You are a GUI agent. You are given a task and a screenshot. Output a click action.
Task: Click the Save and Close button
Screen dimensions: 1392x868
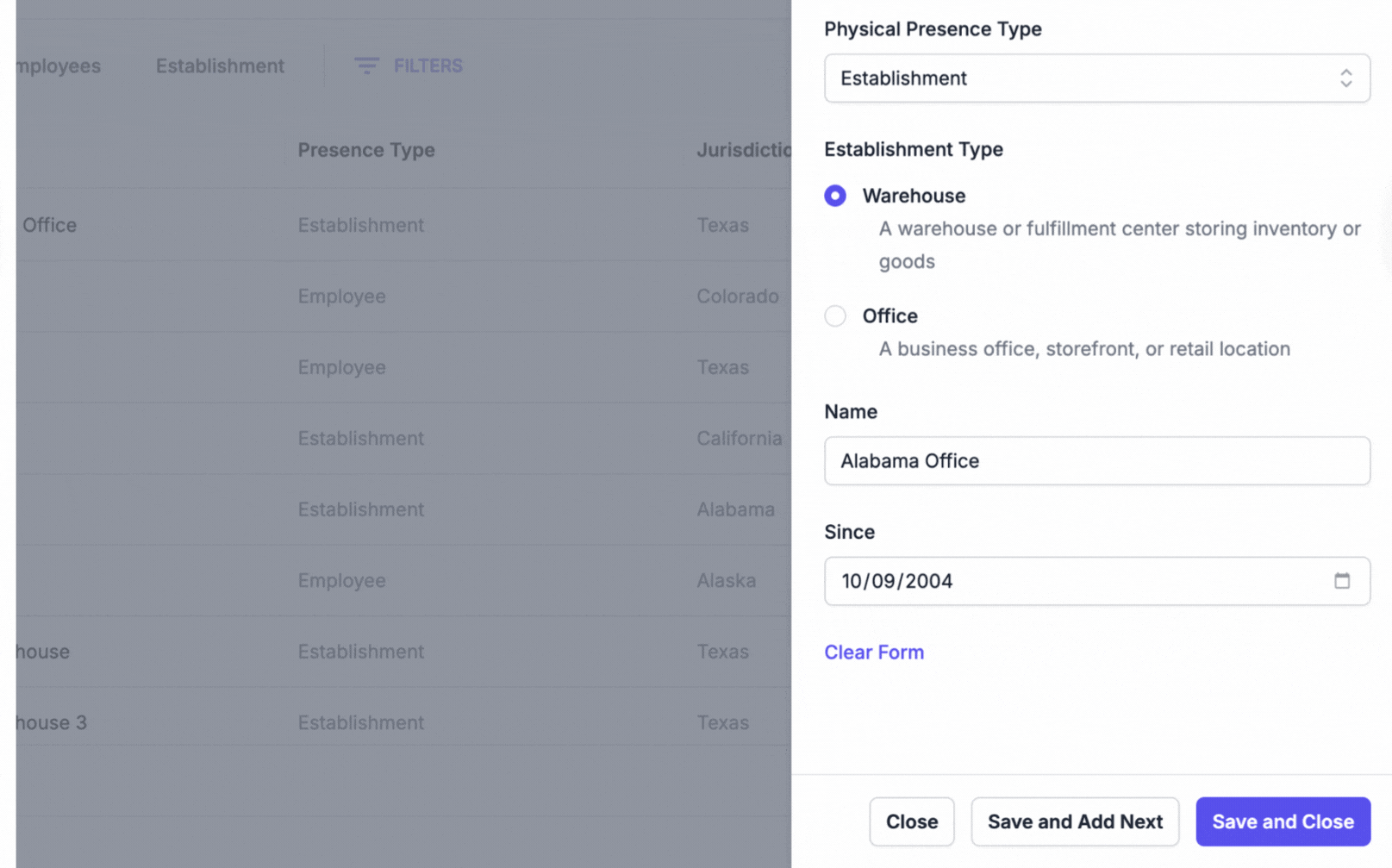1283,821
